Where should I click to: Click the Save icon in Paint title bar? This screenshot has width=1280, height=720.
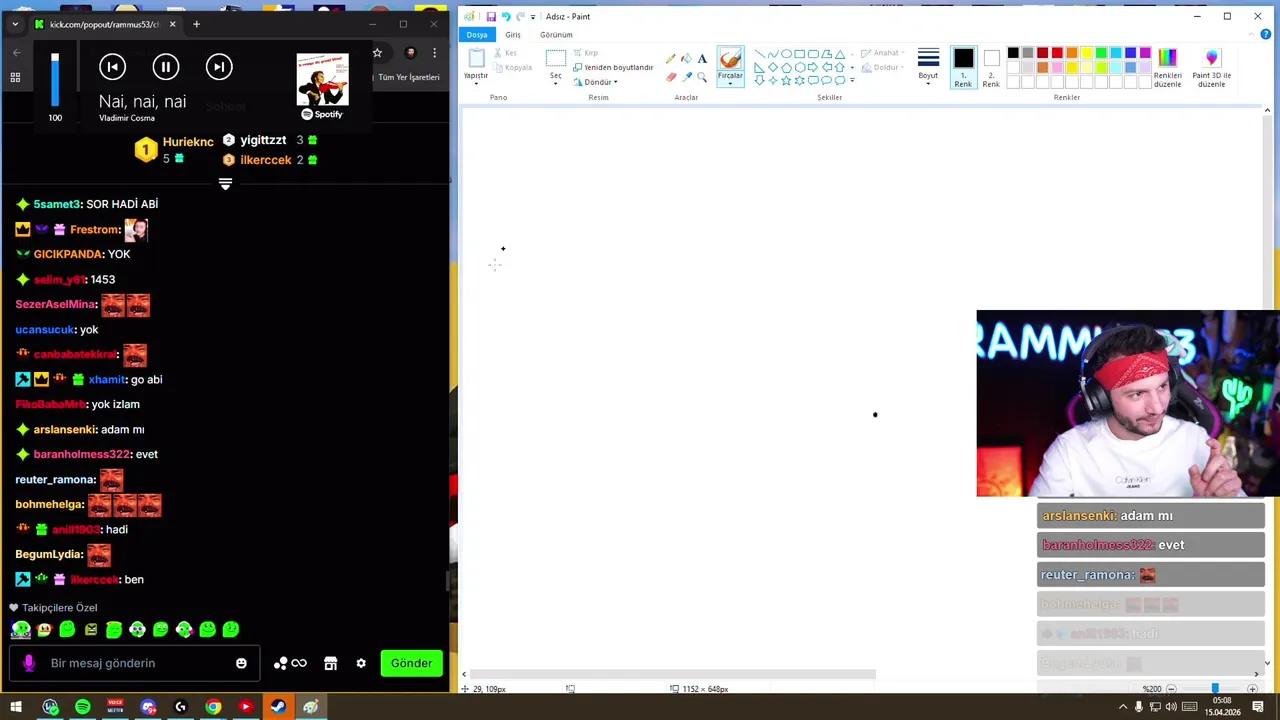pyautogui.click(x=491, y=16)
